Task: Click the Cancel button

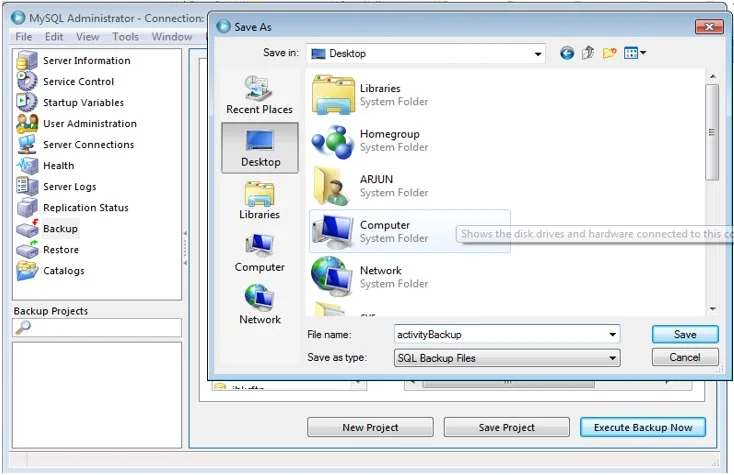Action: point(685,357)
